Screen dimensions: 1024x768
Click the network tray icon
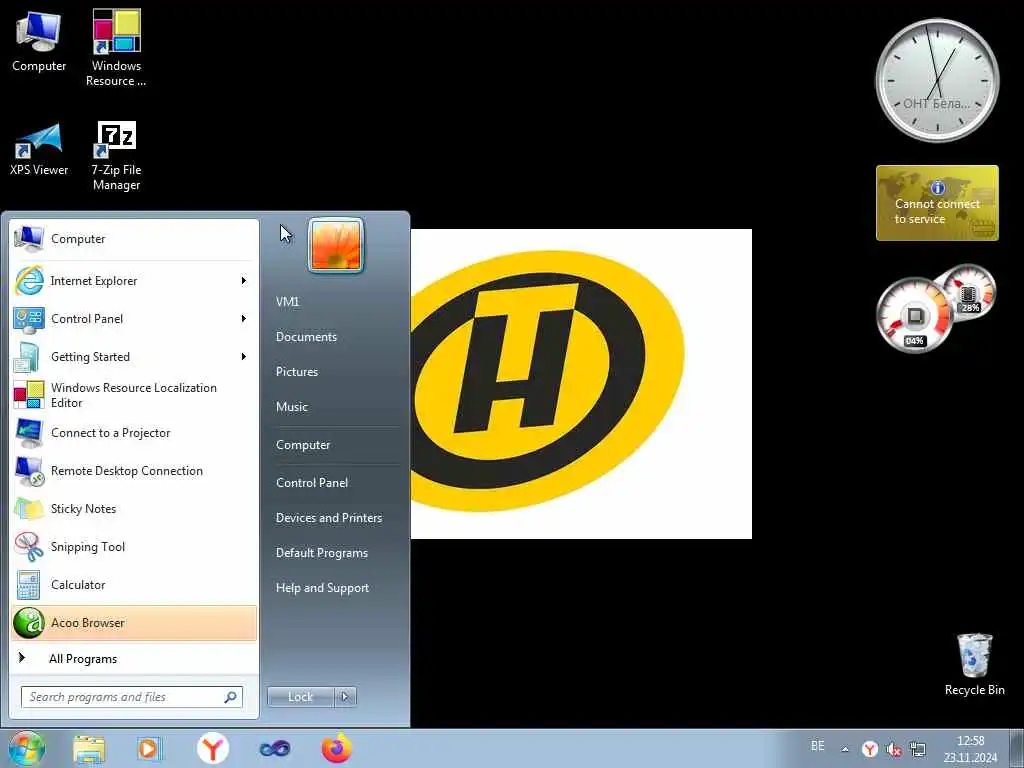tap(918, 750)
